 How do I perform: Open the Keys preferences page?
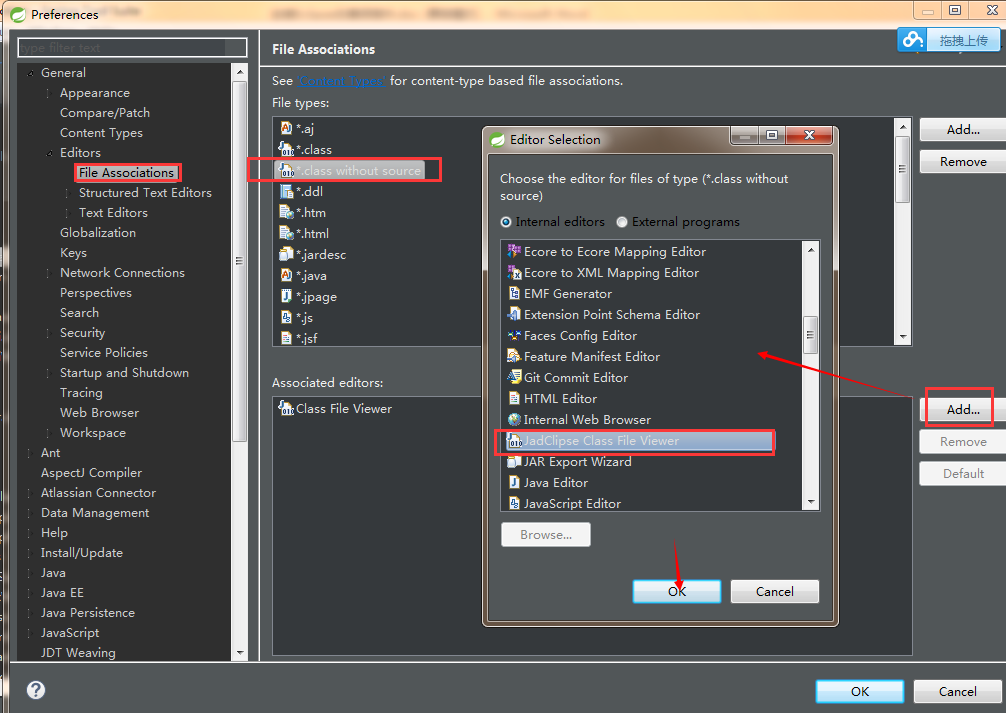pos(73,253)
